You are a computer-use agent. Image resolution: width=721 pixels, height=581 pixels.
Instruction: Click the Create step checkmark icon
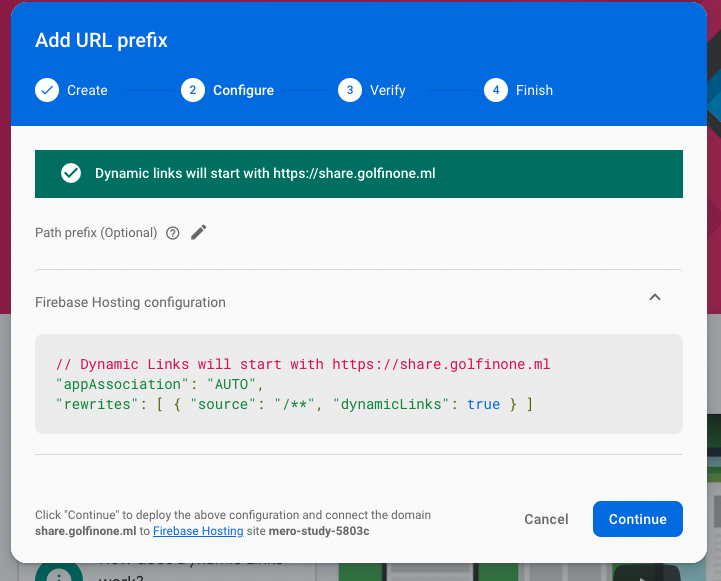pos(47,90)
